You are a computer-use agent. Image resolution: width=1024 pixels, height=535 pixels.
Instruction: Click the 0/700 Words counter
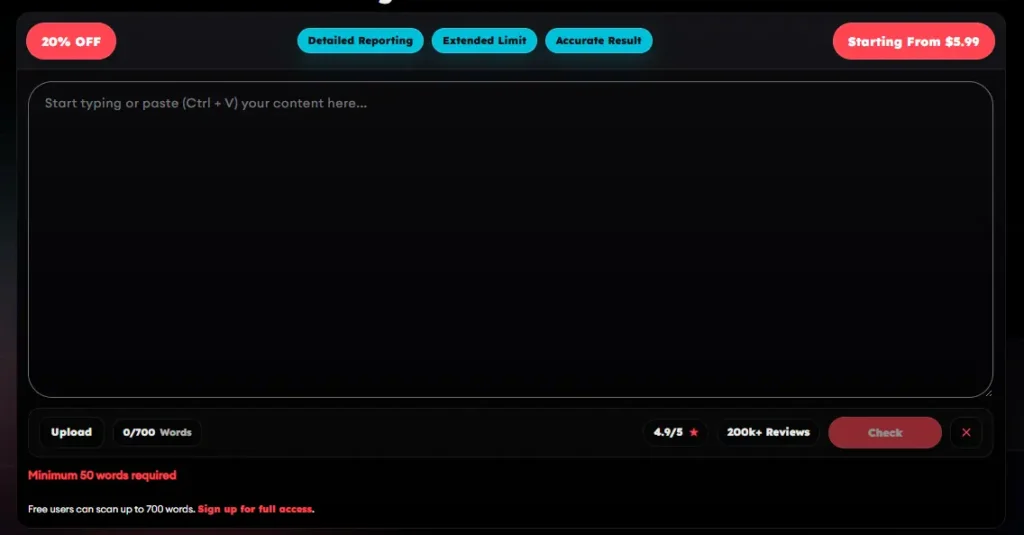click(x=156, y=433)
